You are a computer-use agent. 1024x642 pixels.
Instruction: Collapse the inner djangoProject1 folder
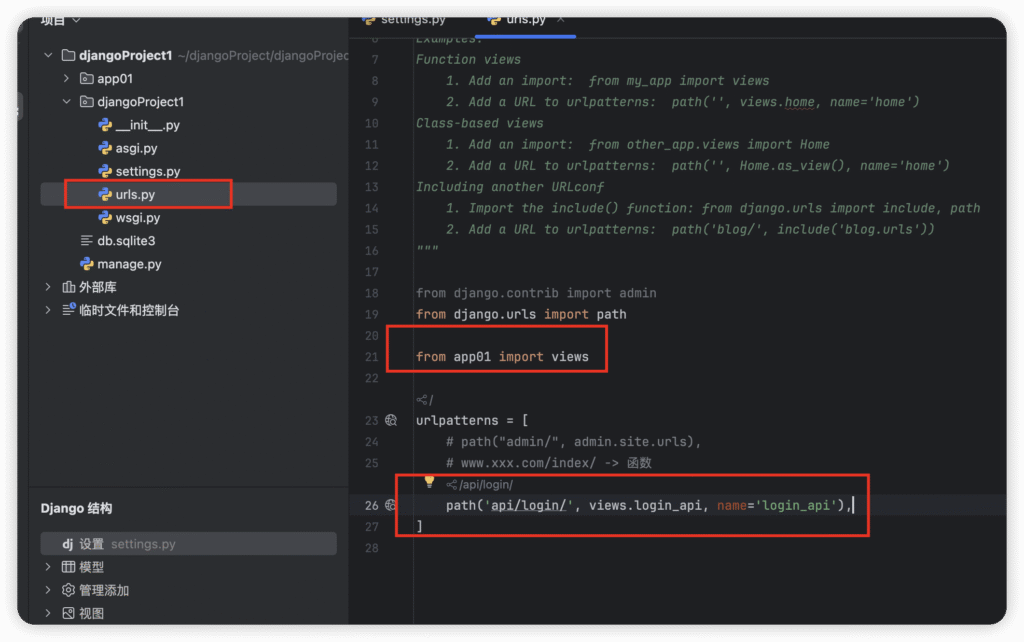coord(66,102)
